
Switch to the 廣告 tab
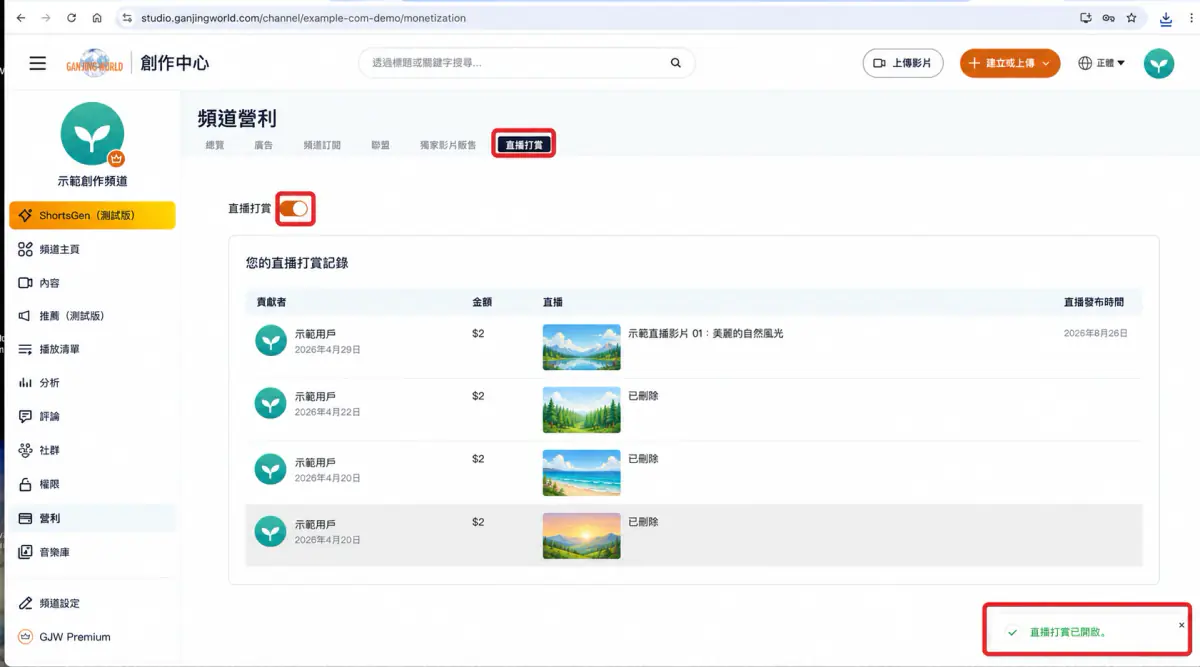pos(263,145)
